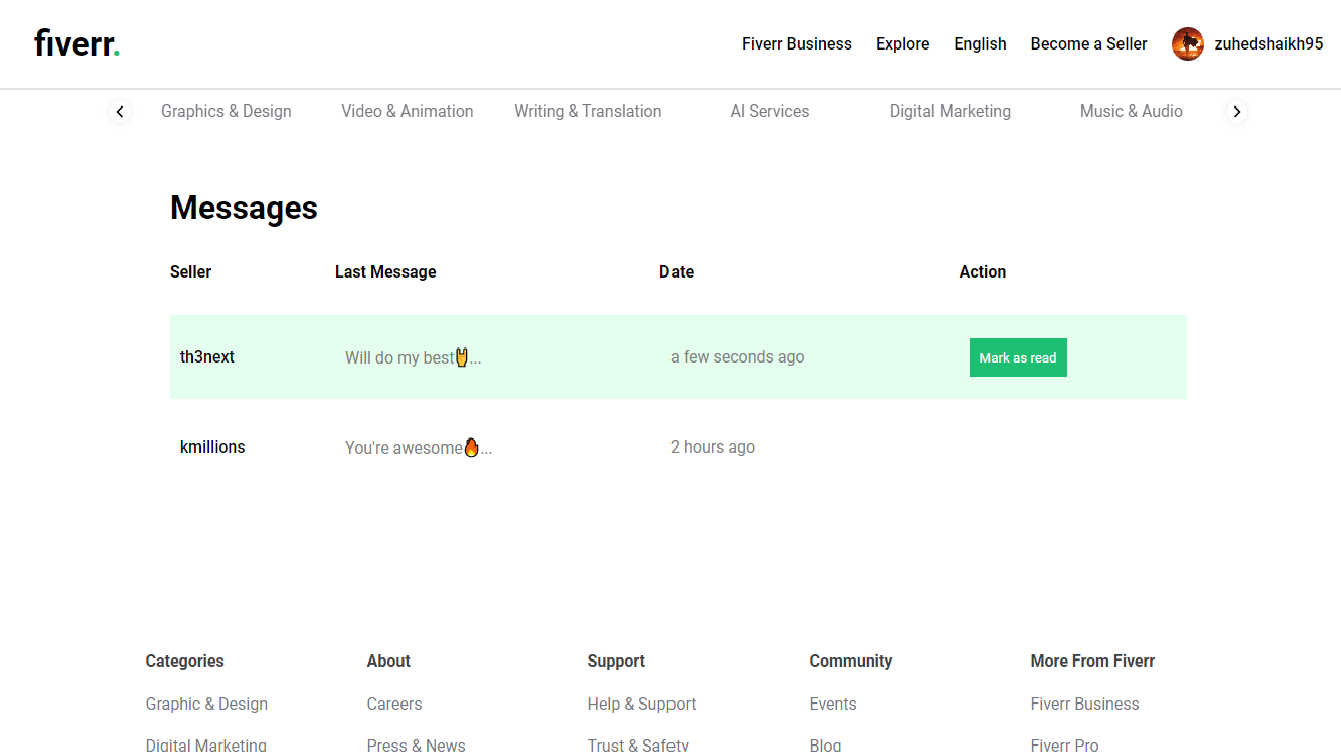Click the 'Will do my best' message

coord(413,358)
